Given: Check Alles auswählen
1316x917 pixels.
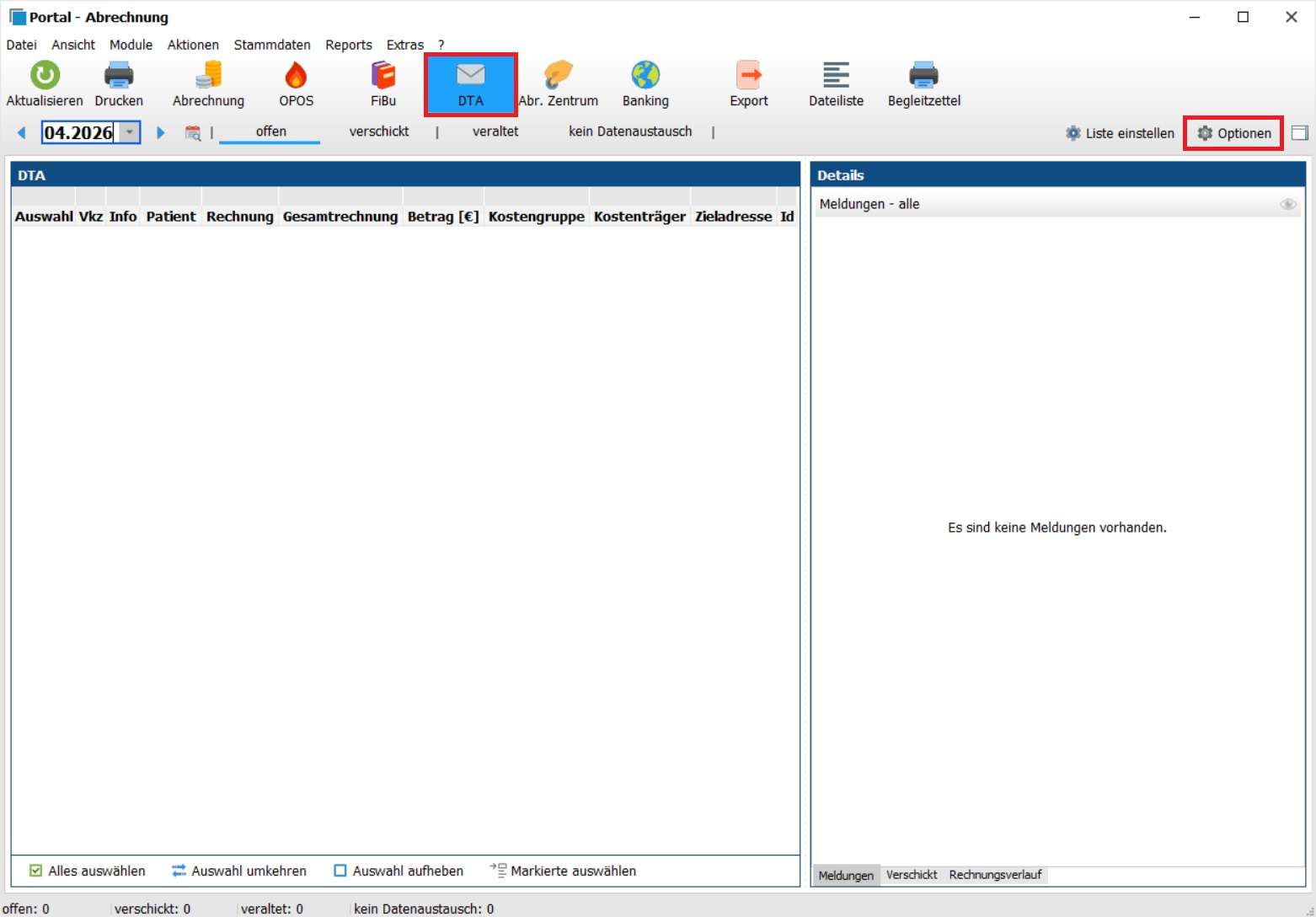Looking at the screenshot, I should [36, 871].
